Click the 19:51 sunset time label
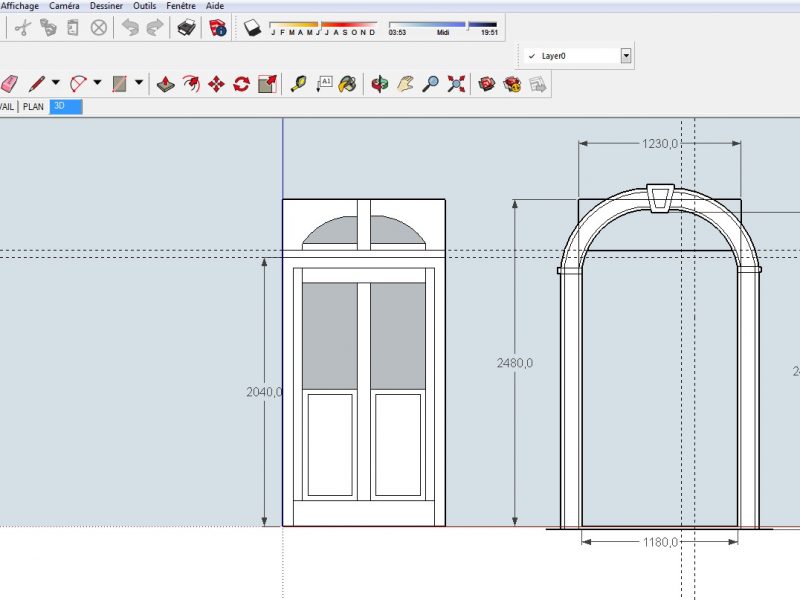This screenshot has width=800, height=600. (x=489, y=33)
